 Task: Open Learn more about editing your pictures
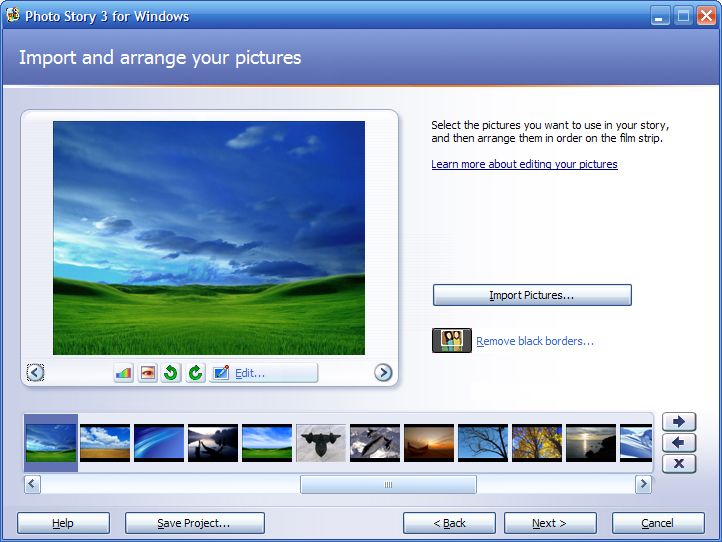[x=524, y=164]
